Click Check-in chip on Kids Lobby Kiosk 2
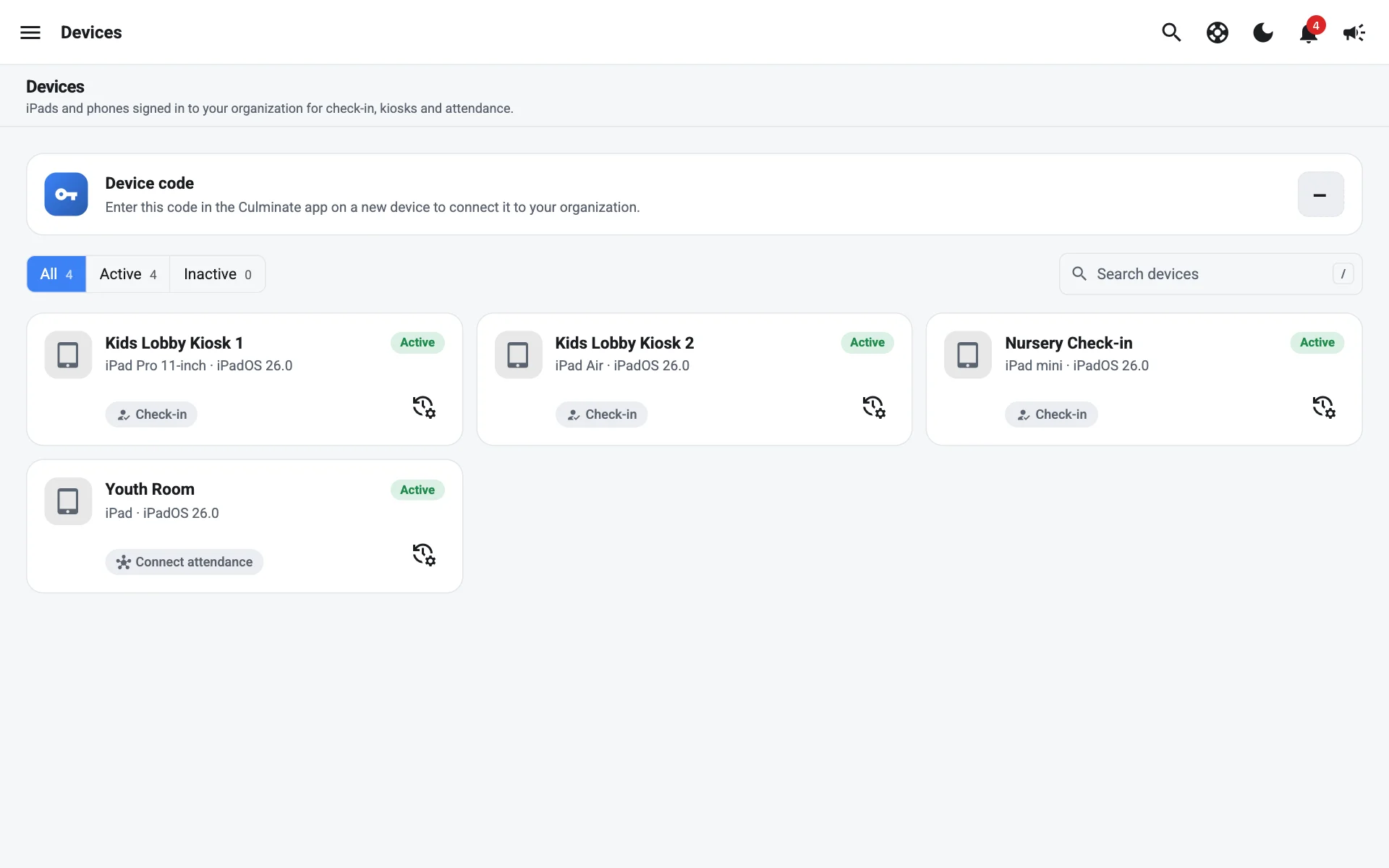Image resolution: width=1389 pixels, height=868 pixels. (x=601, y=414)
